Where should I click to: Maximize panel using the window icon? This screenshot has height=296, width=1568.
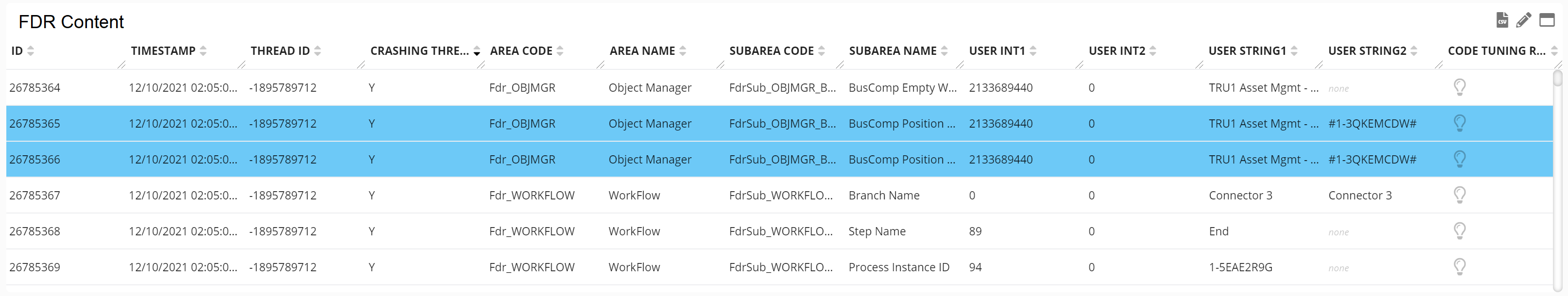tap(1547, 20)
